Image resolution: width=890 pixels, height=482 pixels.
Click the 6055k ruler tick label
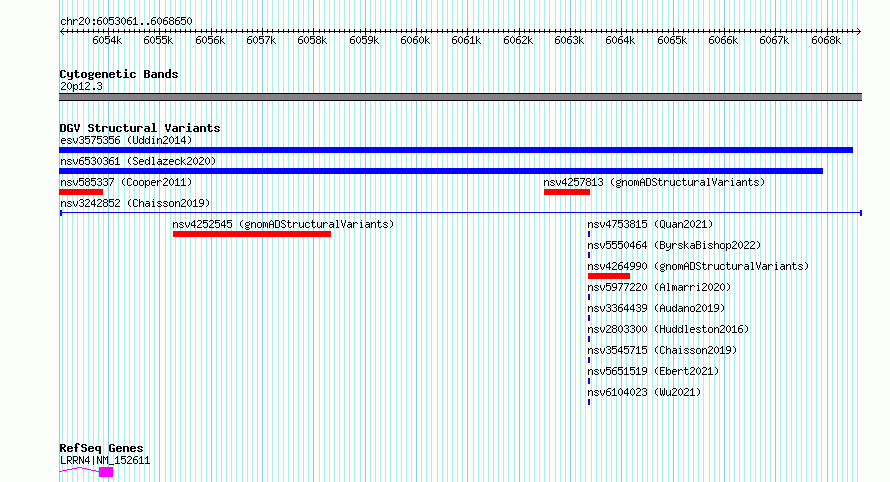coord(158,40)
